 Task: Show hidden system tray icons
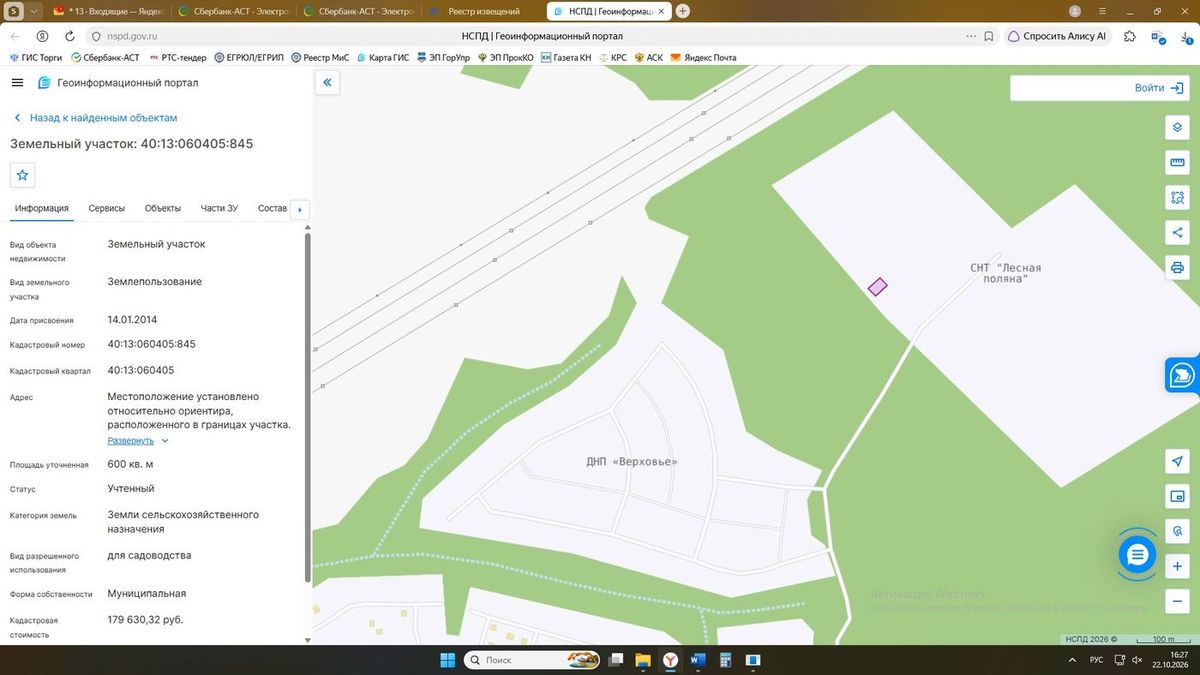click(x=1071, y=660)
